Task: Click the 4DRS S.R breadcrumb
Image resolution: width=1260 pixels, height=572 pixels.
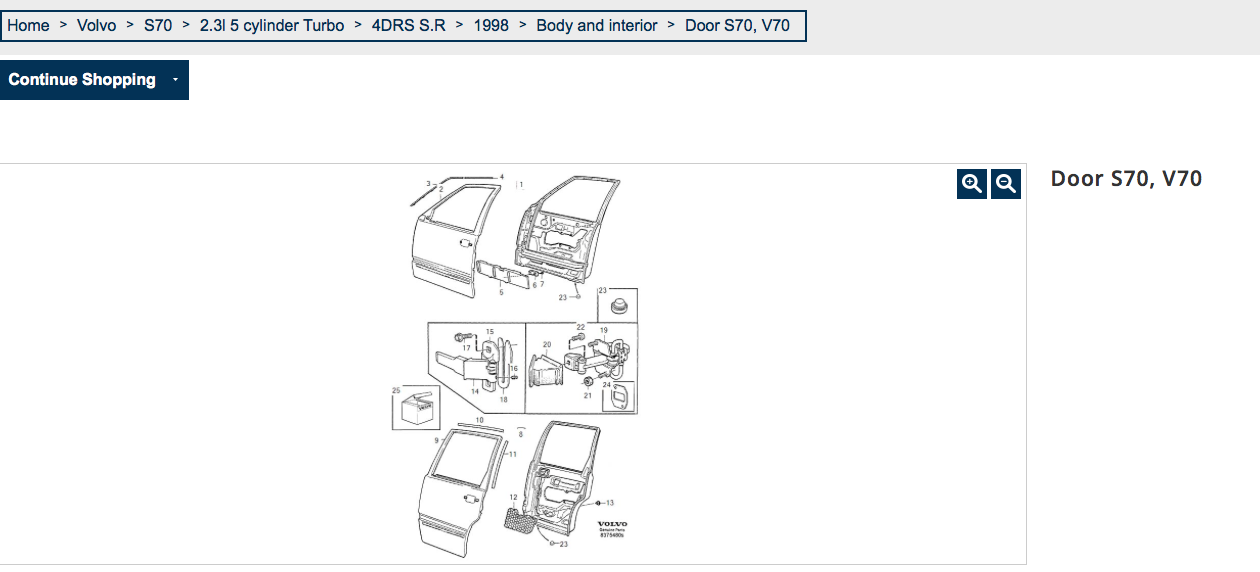Action: click(409, 26)
